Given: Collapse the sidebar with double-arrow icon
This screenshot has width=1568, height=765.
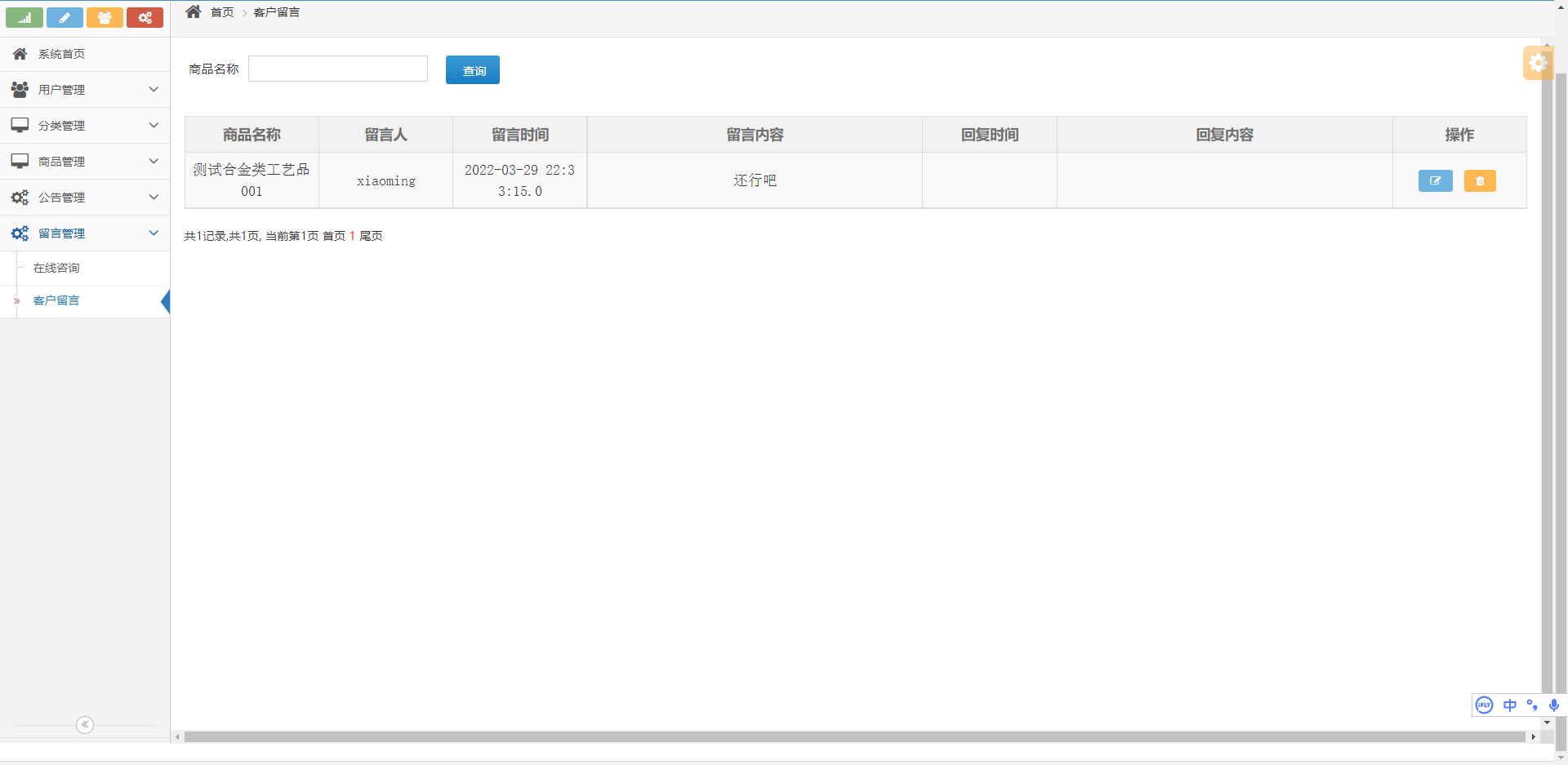Looking at the screenshot, I should (x=85, y=724).
